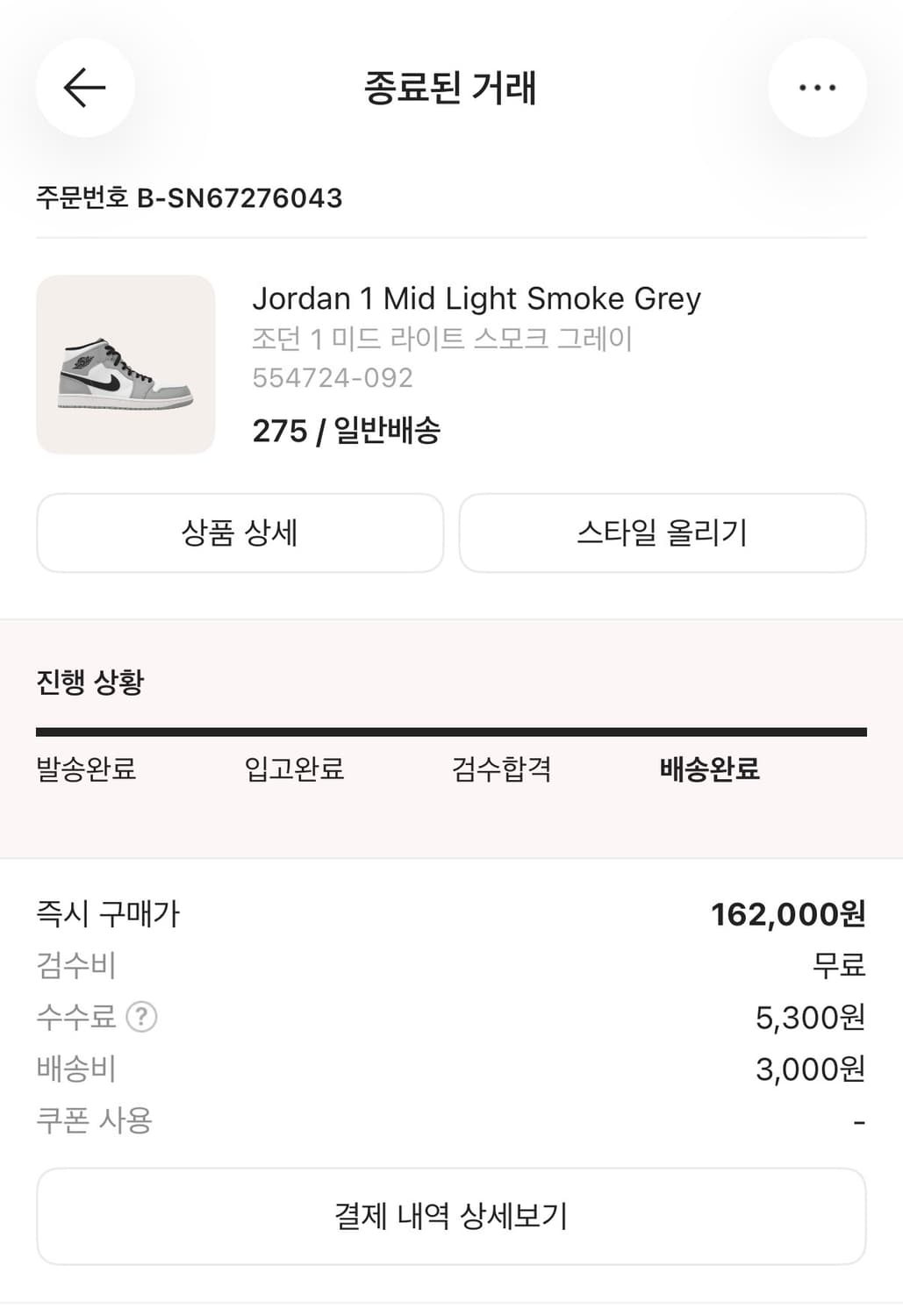Click the black progress status bar

451,732
